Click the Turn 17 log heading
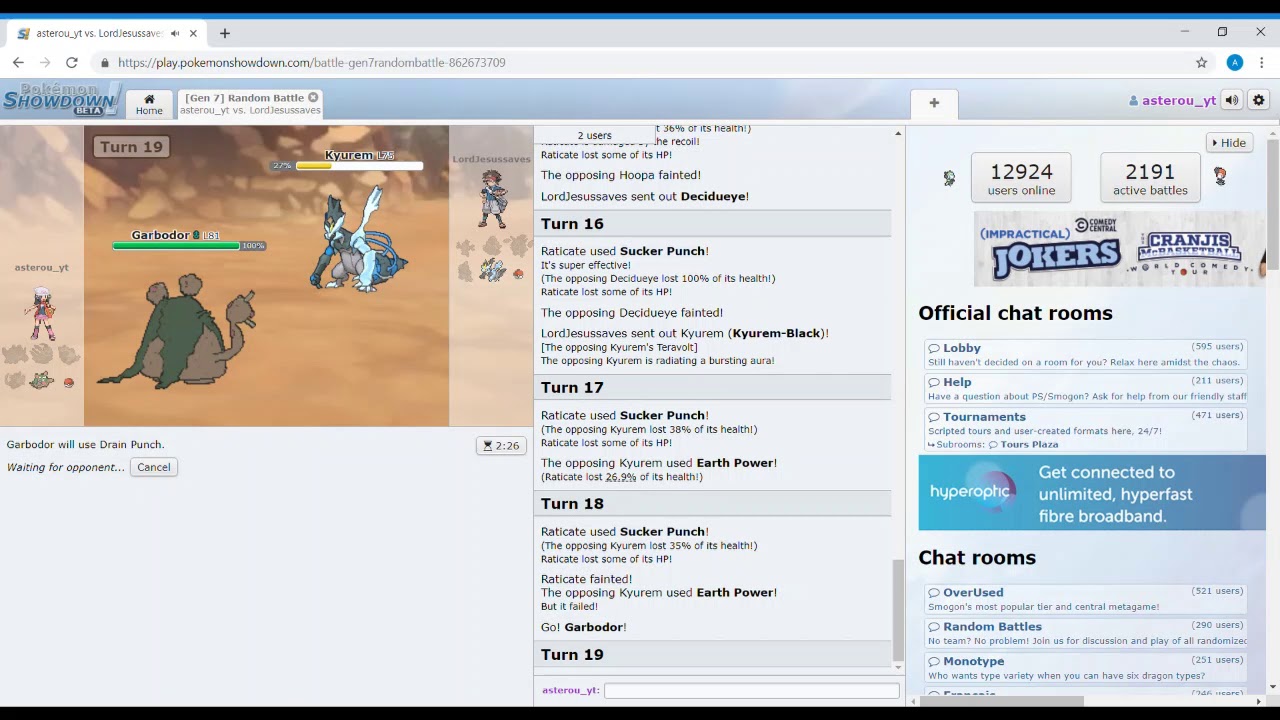Viewport: 1280px width, 720px height. pyautogui.click(x=572, y=388)
